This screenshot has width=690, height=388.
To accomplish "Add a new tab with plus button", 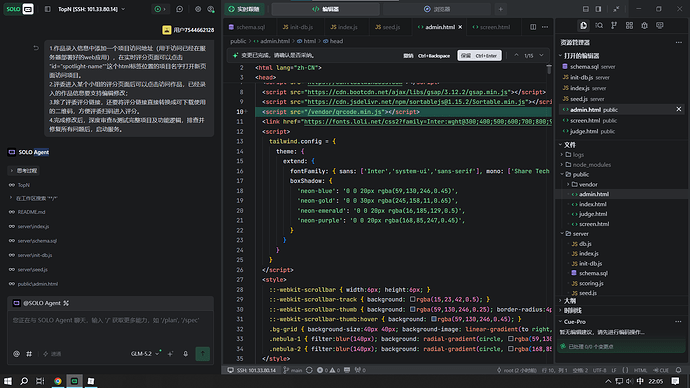I will (500, 9).
